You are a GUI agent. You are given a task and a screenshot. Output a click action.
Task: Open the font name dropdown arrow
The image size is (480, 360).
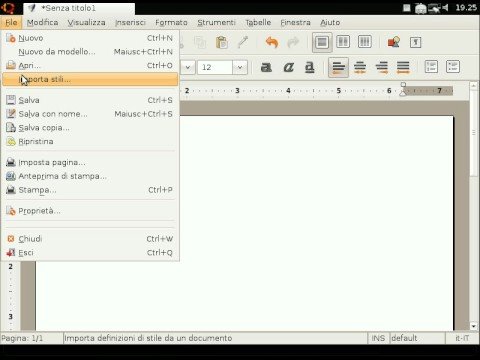pos(188,67)
